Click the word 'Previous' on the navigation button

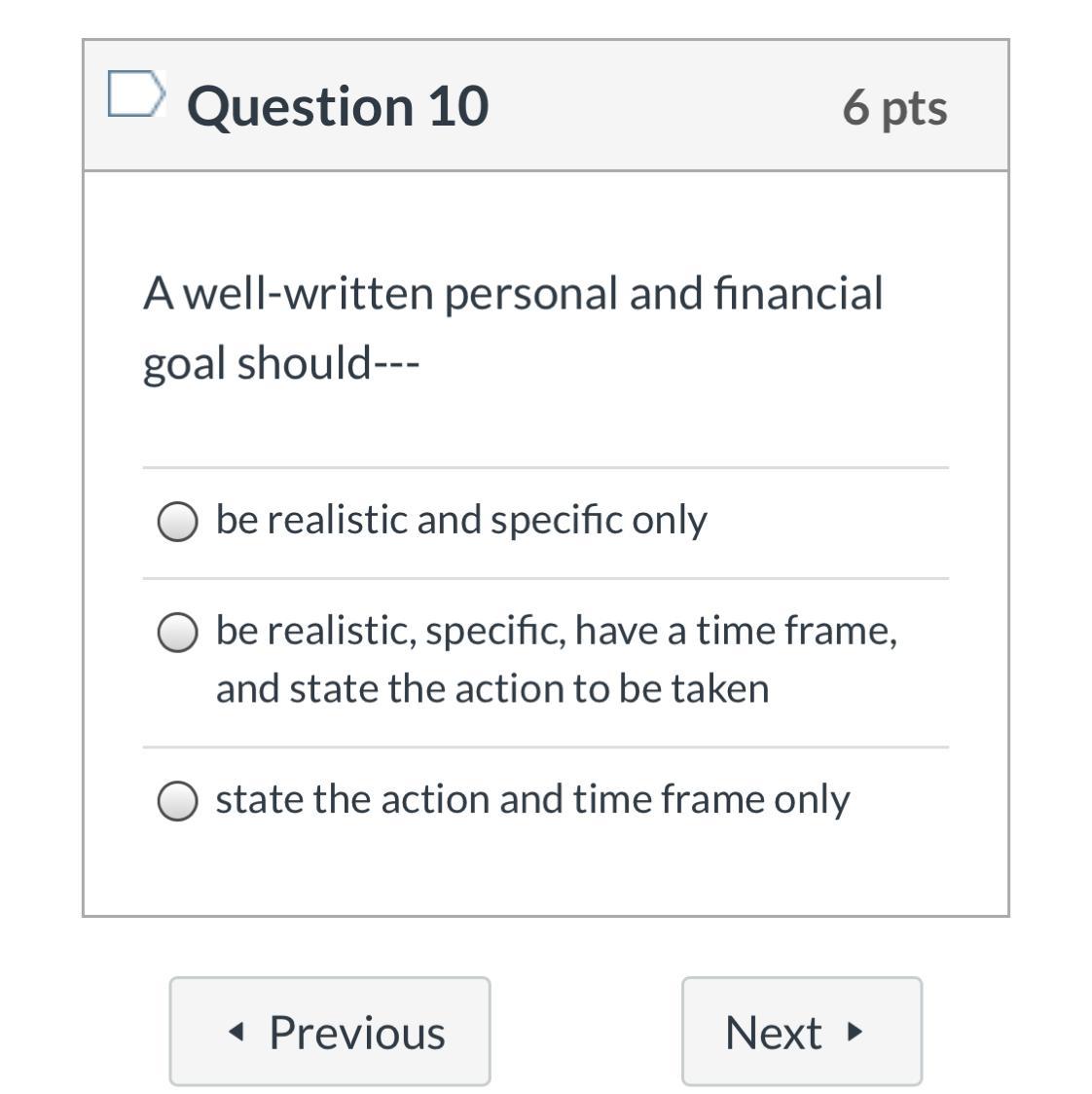click(357, 1033)
